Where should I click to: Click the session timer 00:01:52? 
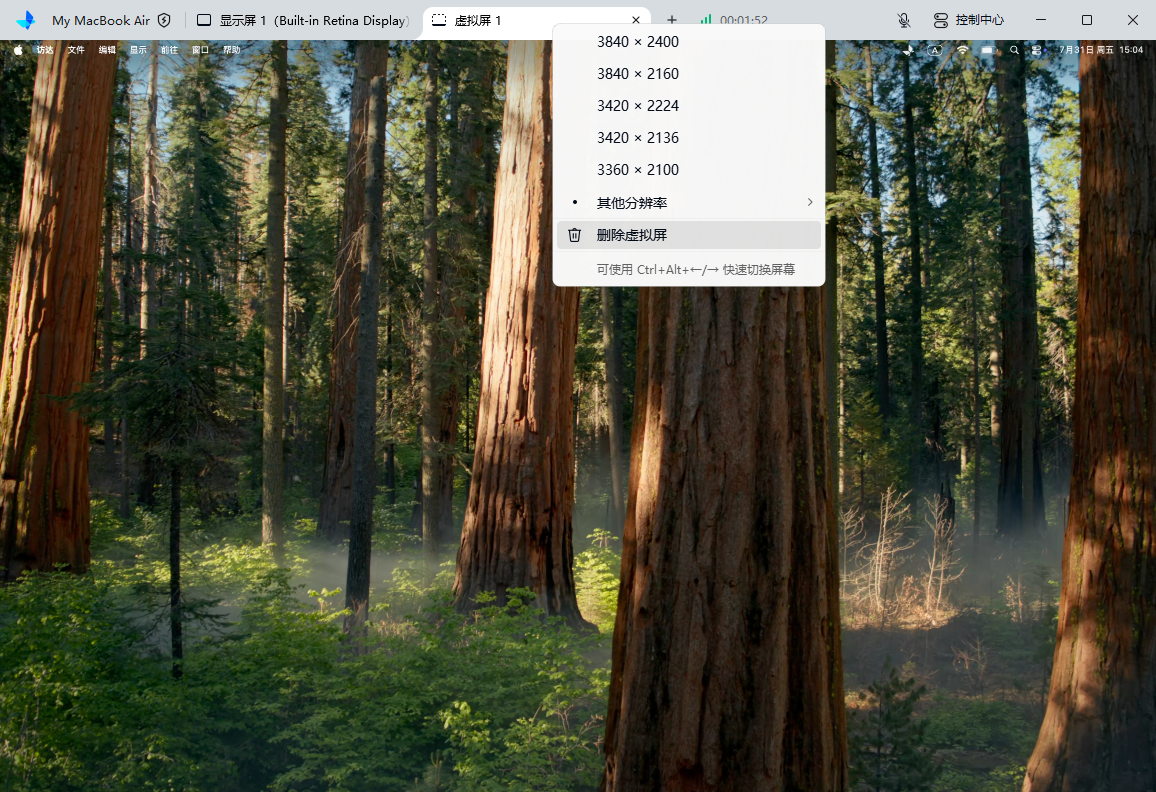point(744,20)
